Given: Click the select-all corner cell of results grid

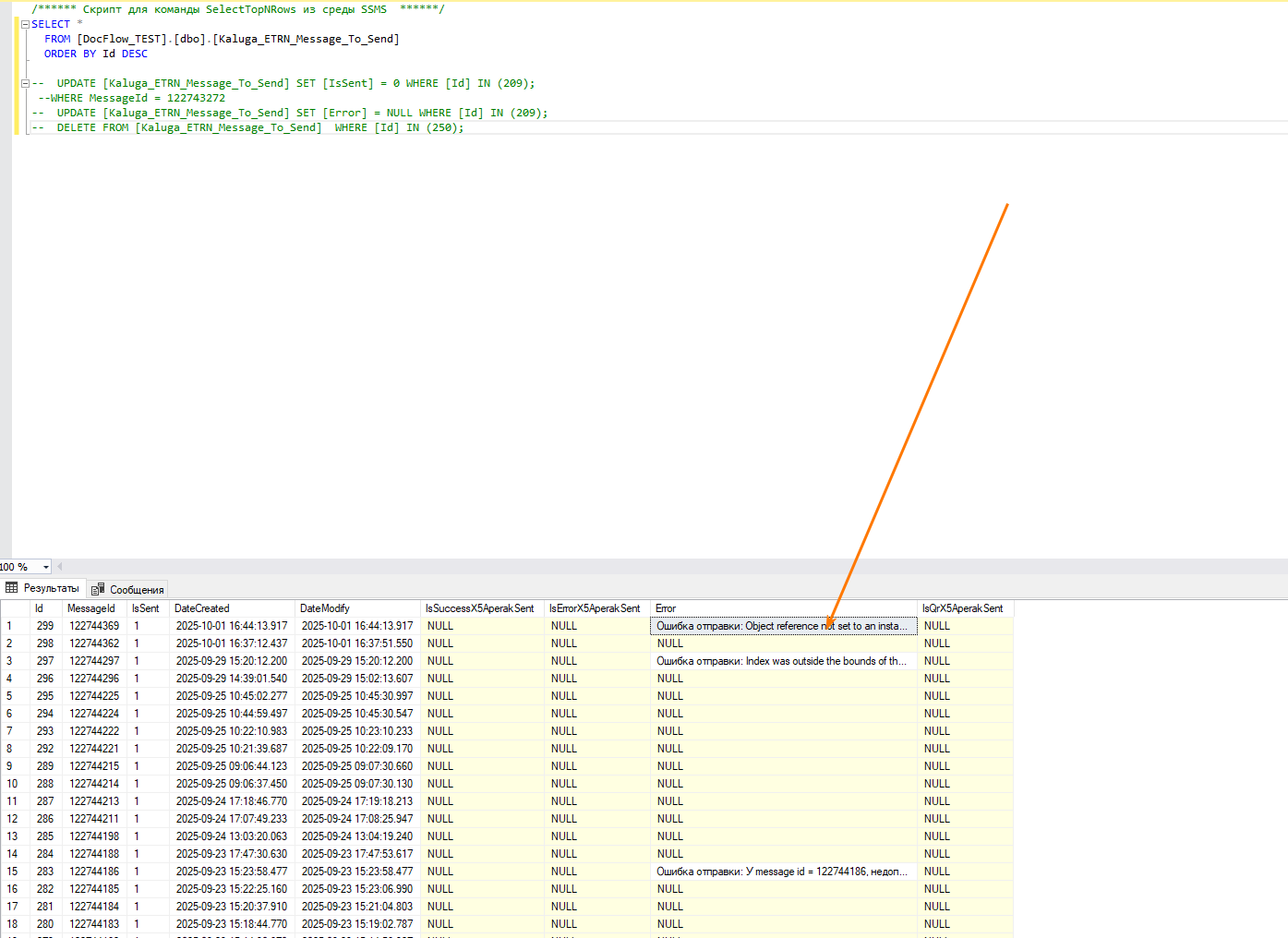Looking at the screenshot, I should 16,608.
